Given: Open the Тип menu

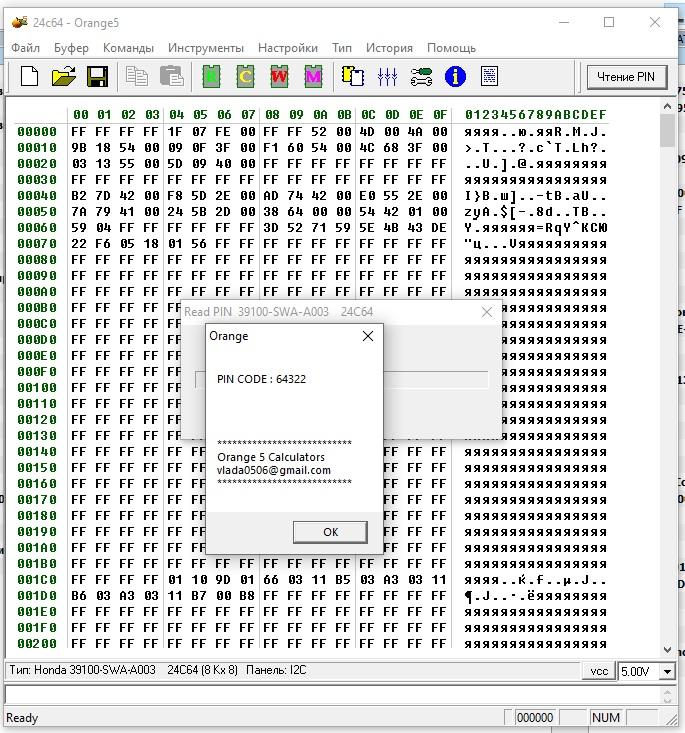Looking at the screenshot, I should (x=342, y=48).
